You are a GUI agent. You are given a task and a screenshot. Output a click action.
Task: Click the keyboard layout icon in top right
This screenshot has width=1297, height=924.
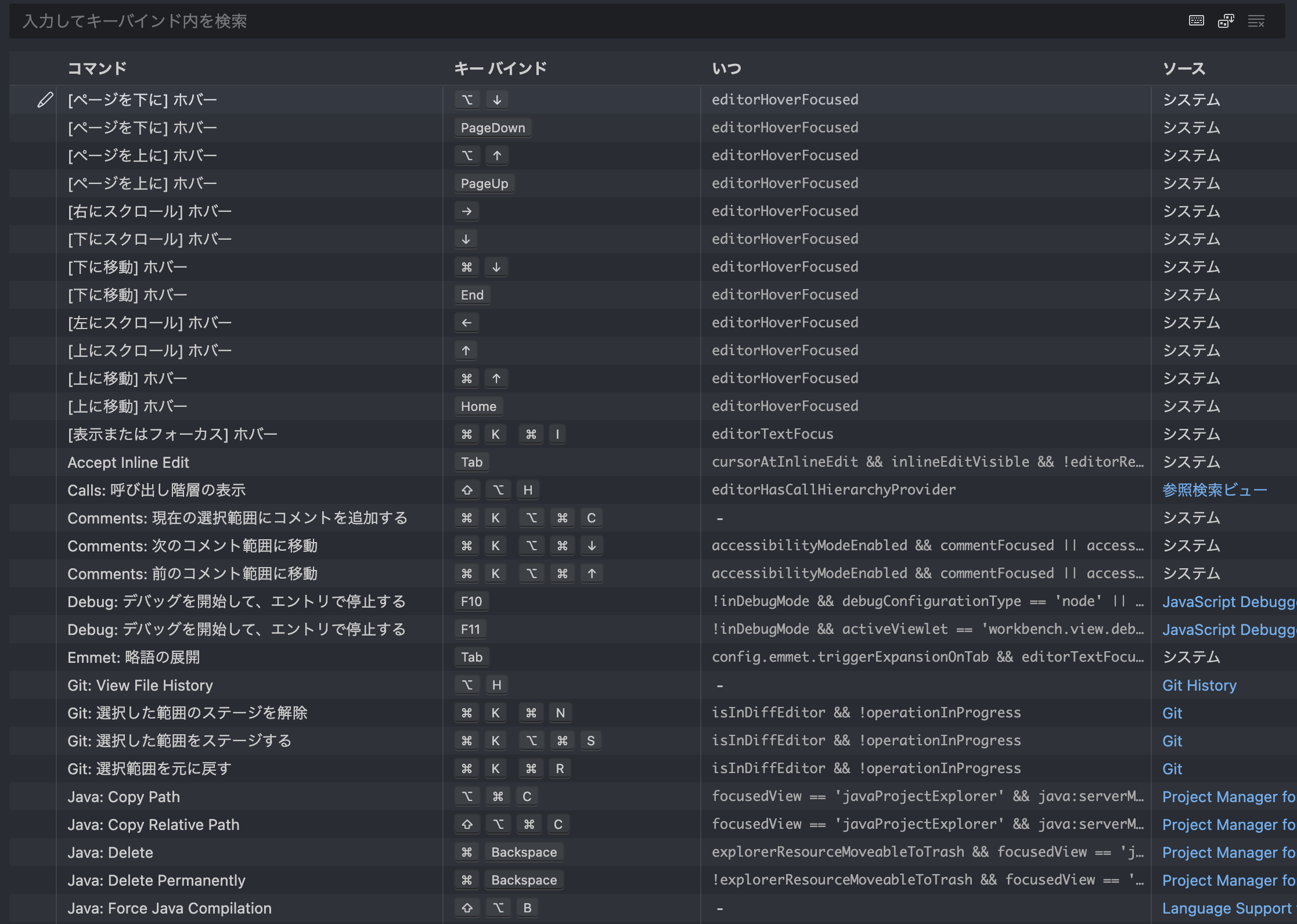1197,21
